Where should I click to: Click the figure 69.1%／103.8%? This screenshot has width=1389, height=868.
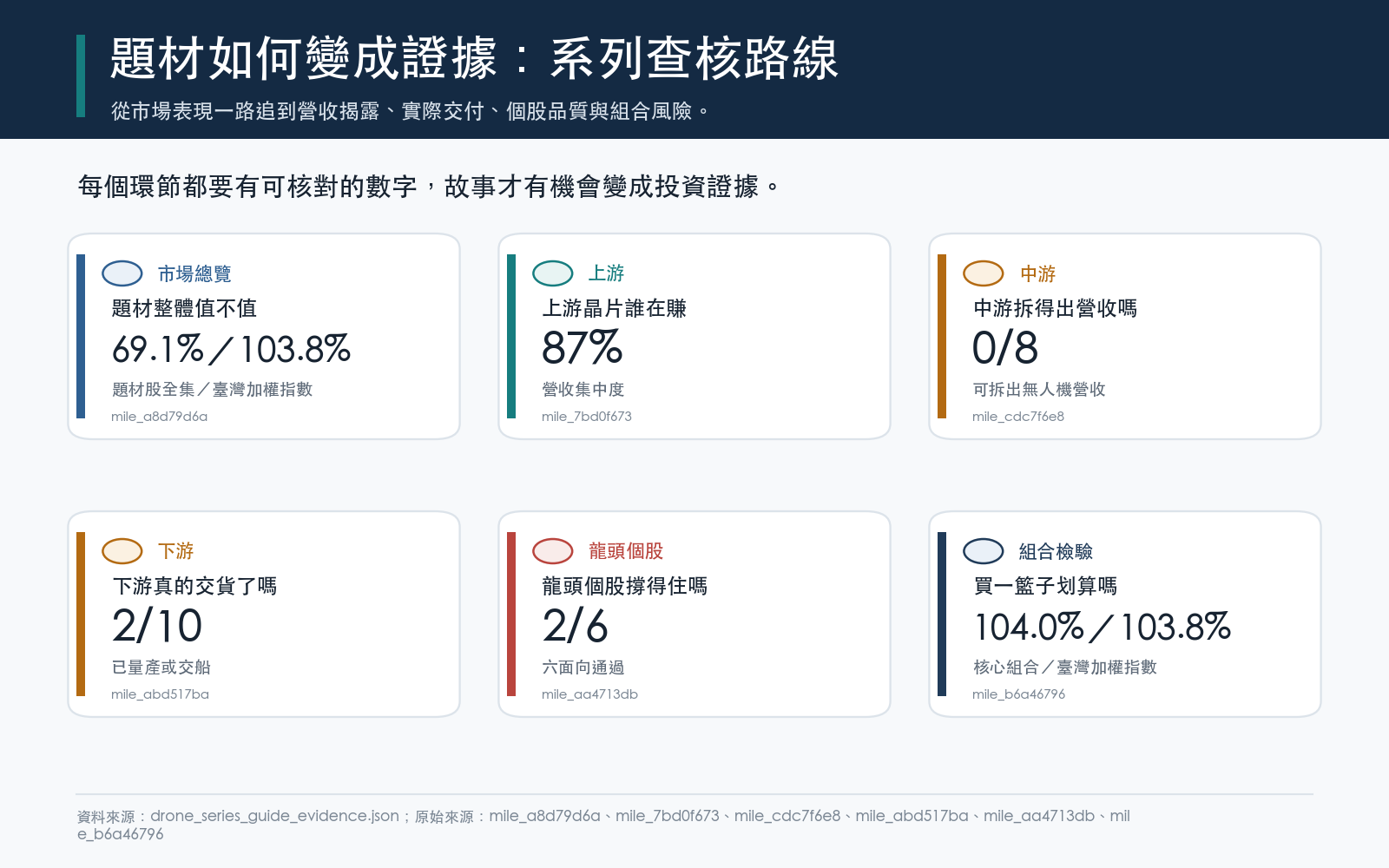[231, 349]
